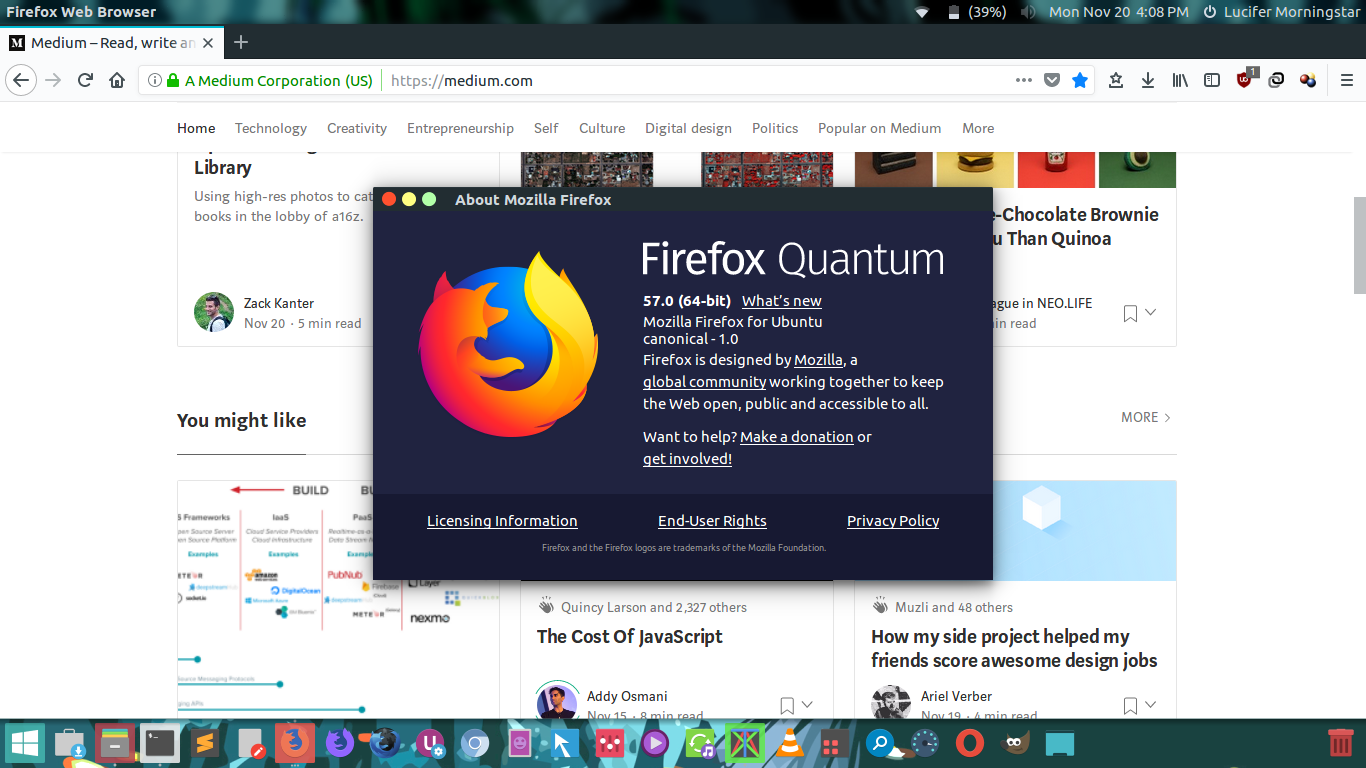
Task: Click the clap icon beside Muzli
Action: tap(880, 606)
